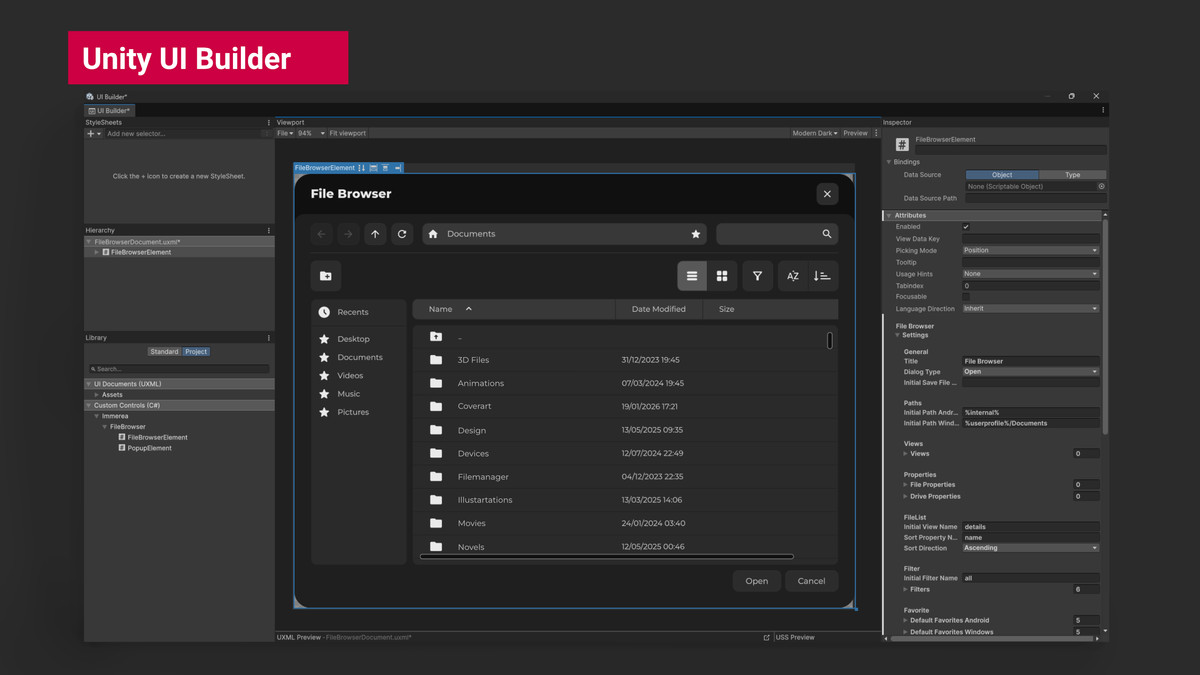This screenshot has height=675, width=1200.
Task: Switch Library to Project mode
Action: [196, 352]
